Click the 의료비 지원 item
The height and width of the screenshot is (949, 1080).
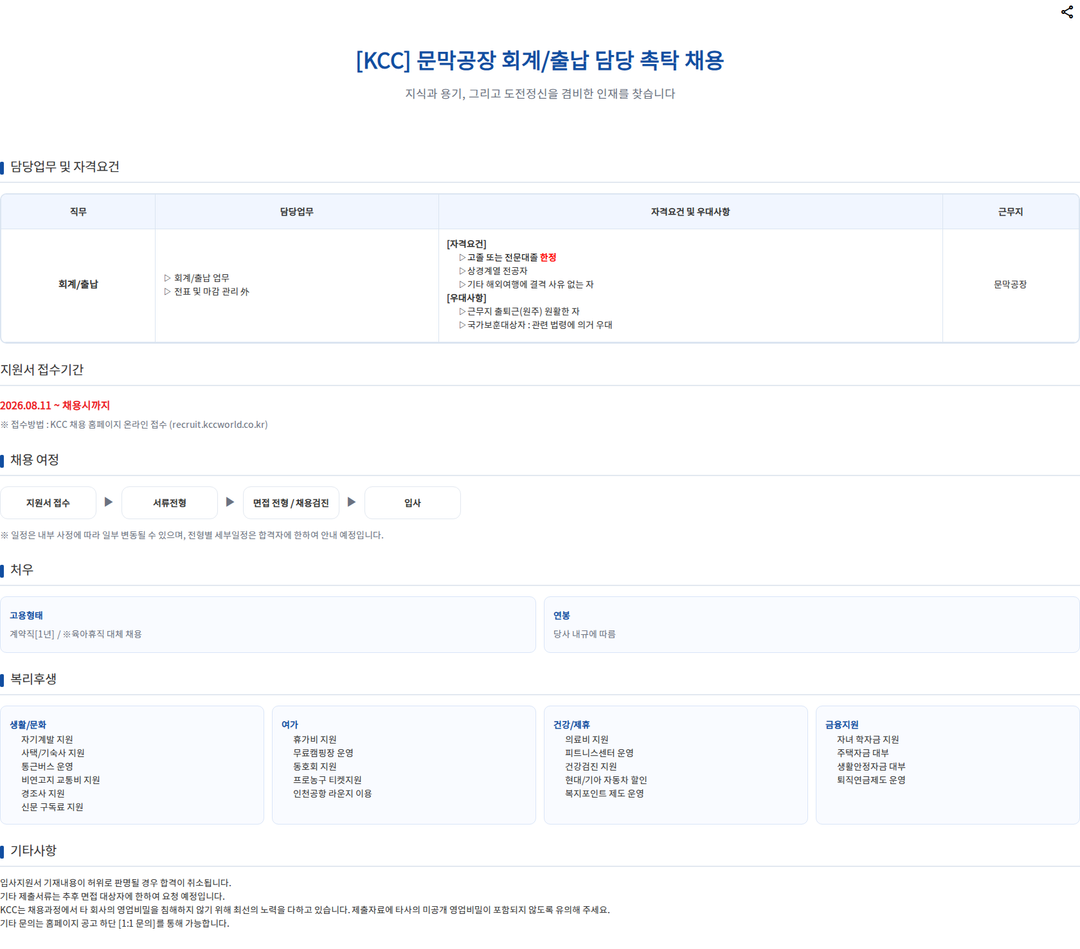point(587,740)
